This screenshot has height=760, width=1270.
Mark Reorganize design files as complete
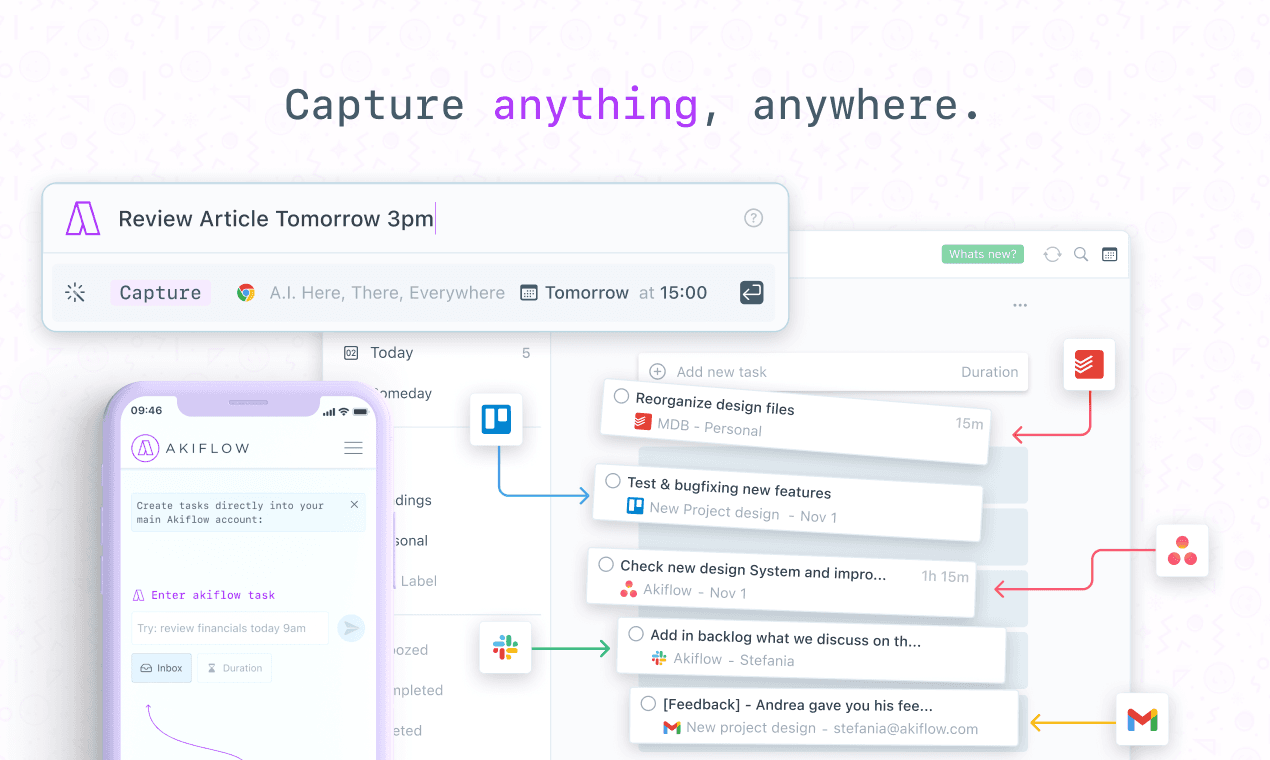point(621,397)
